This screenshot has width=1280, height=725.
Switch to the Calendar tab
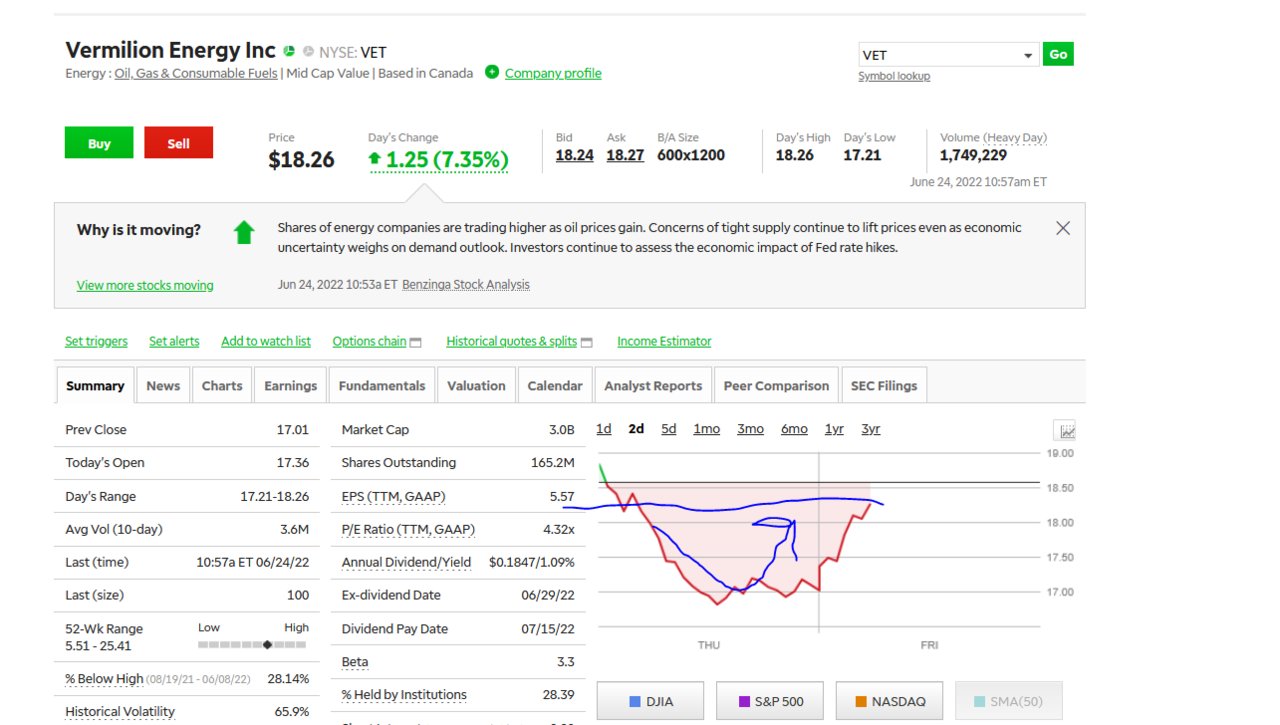555,385
